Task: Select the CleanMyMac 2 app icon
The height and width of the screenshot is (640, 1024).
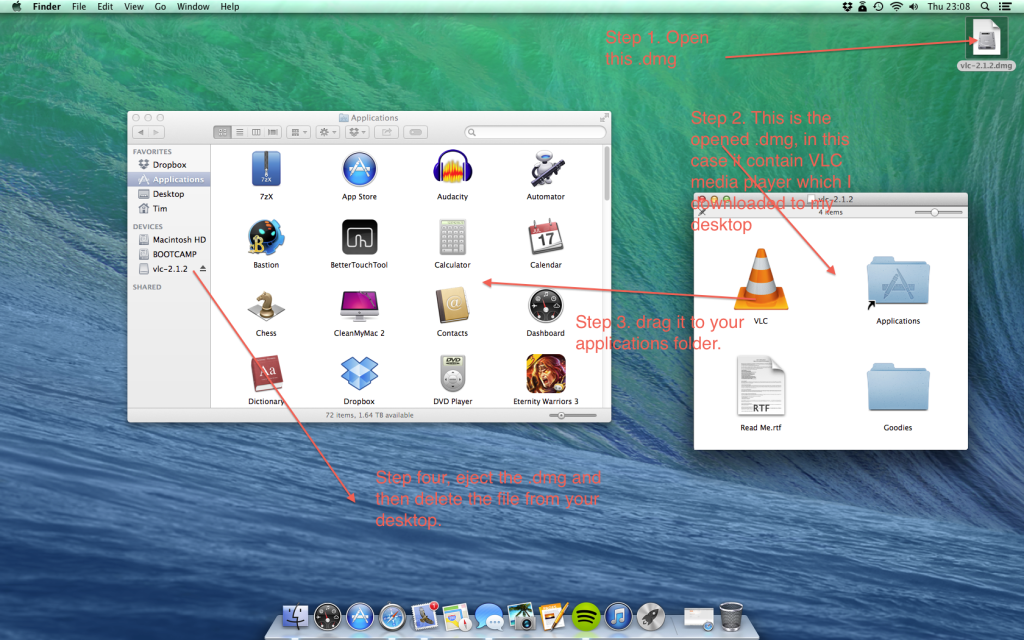Action: (x=359, y=306)
